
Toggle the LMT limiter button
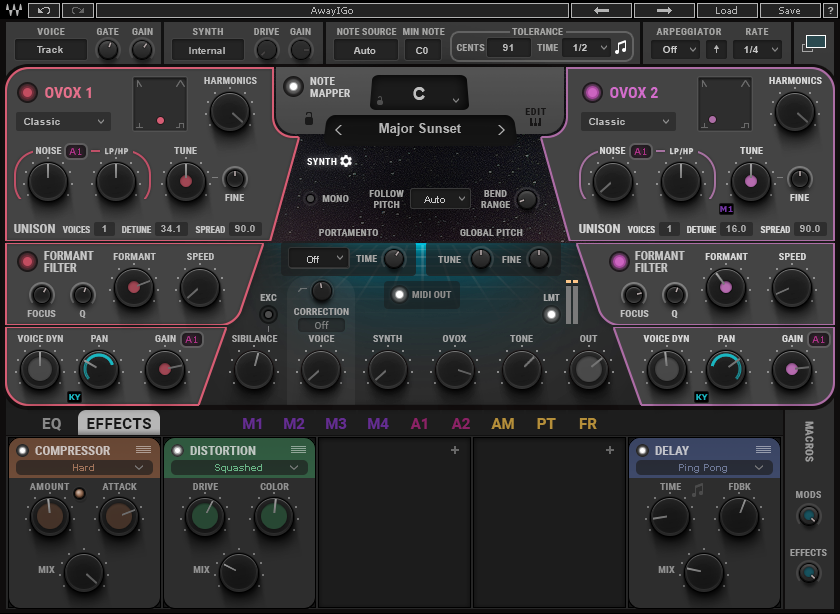pyautogui.click(x=551, y=315)
